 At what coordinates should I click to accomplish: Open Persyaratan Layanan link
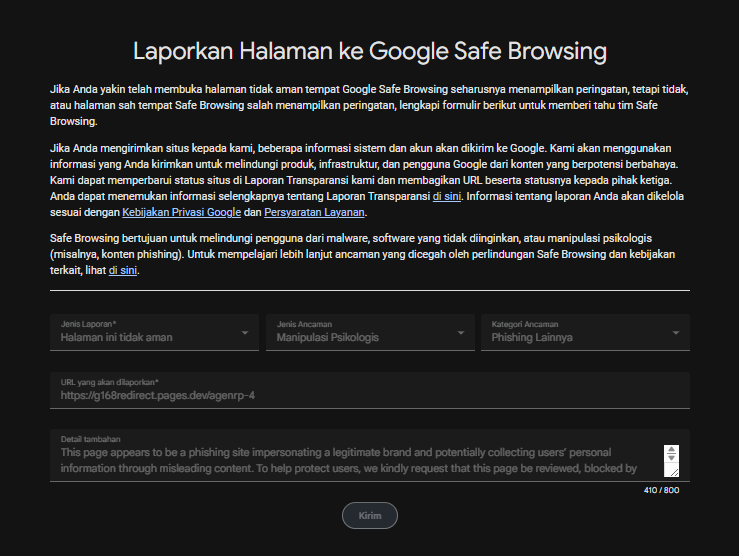pos(314,213)
